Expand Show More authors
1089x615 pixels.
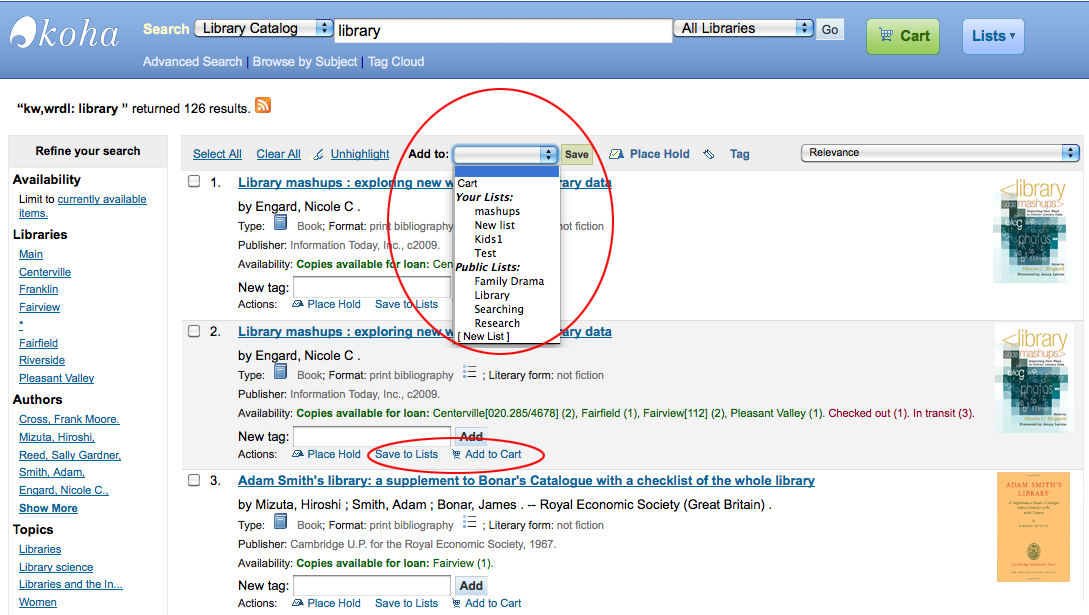coord(48,508)
